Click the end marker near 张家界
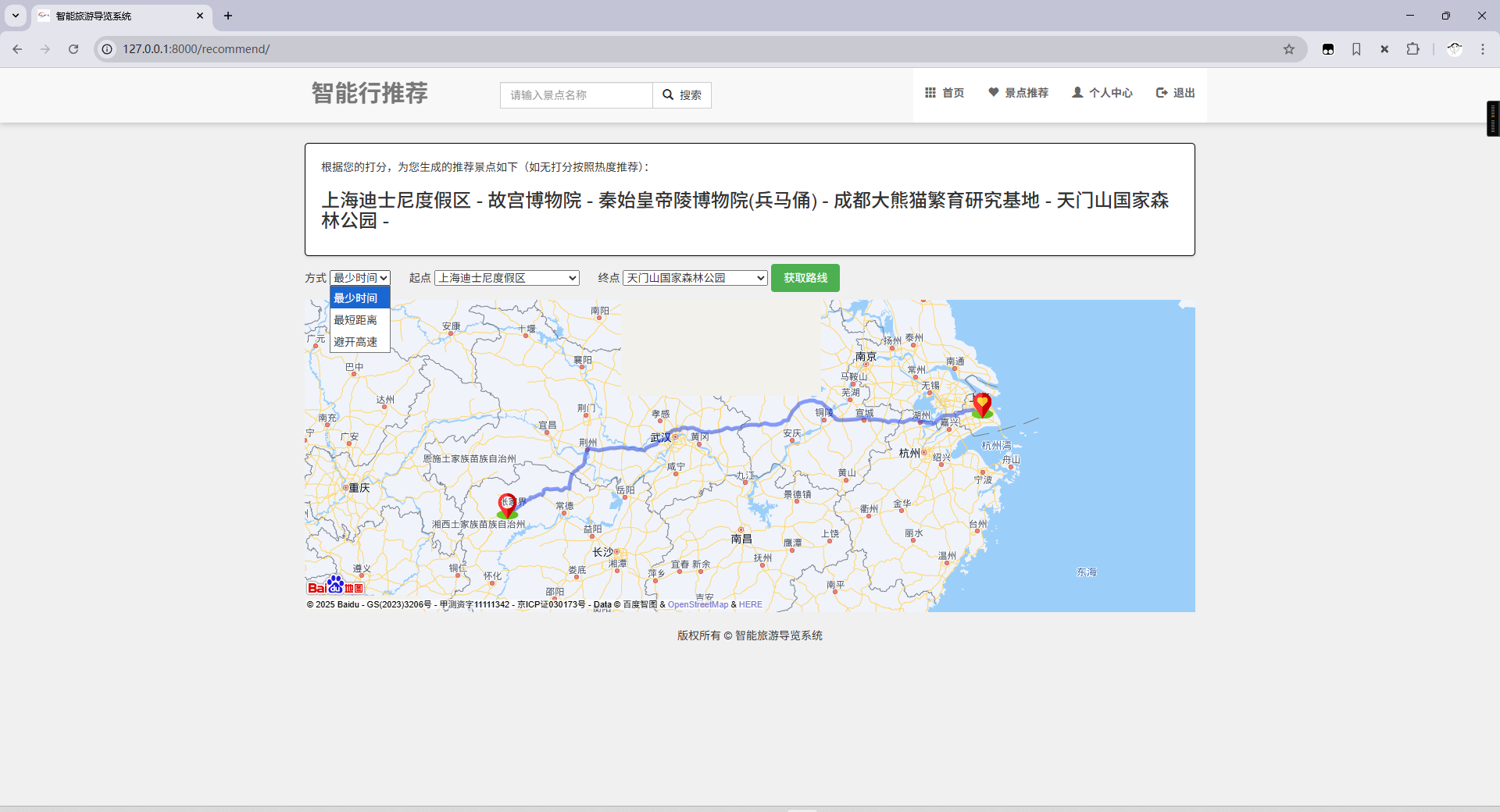Screen dimensions: 1500x812 [508, 505]
